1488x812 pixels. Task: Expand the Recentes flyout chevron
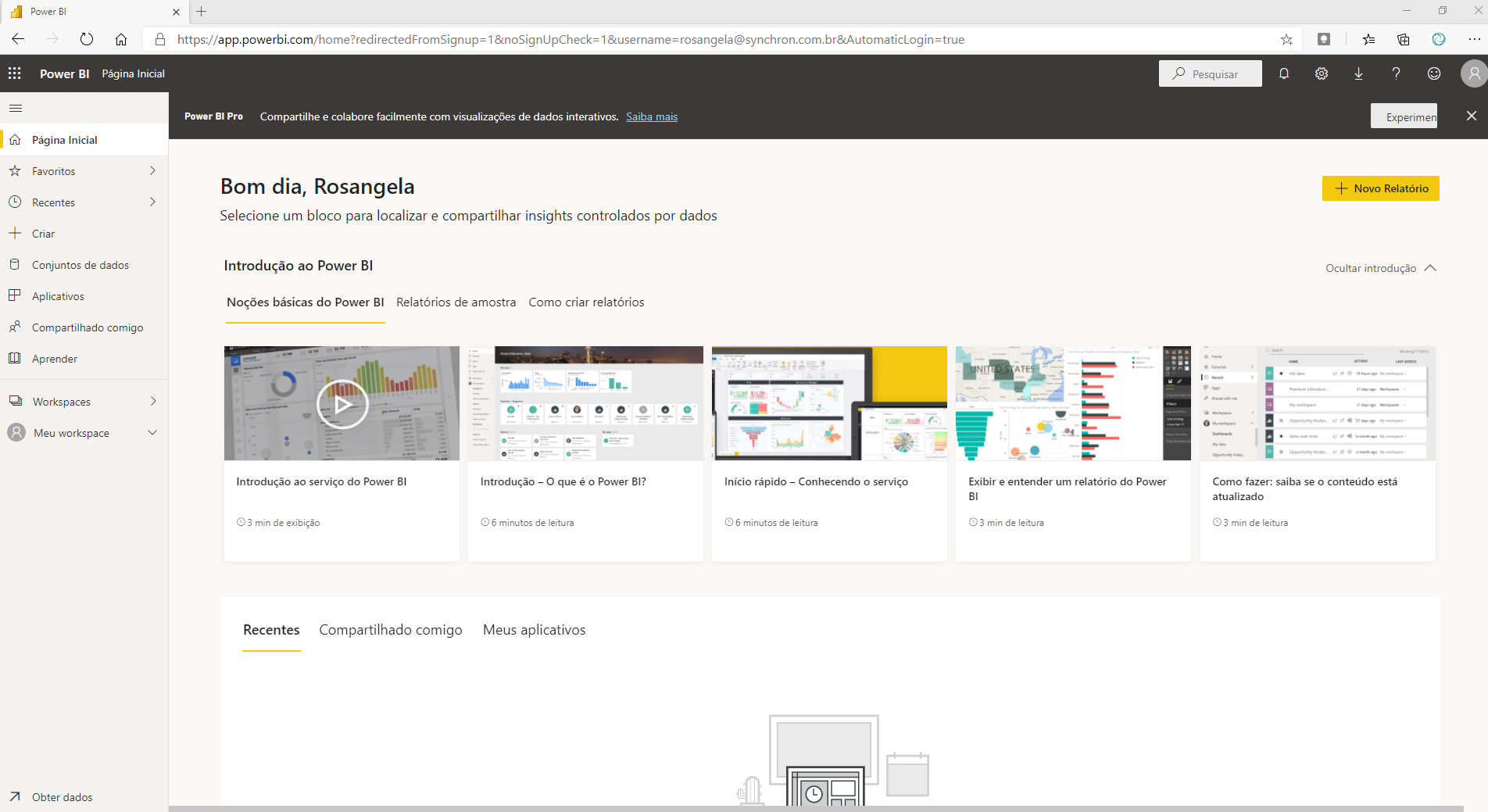pyautogui.click(x=152, y=202)
